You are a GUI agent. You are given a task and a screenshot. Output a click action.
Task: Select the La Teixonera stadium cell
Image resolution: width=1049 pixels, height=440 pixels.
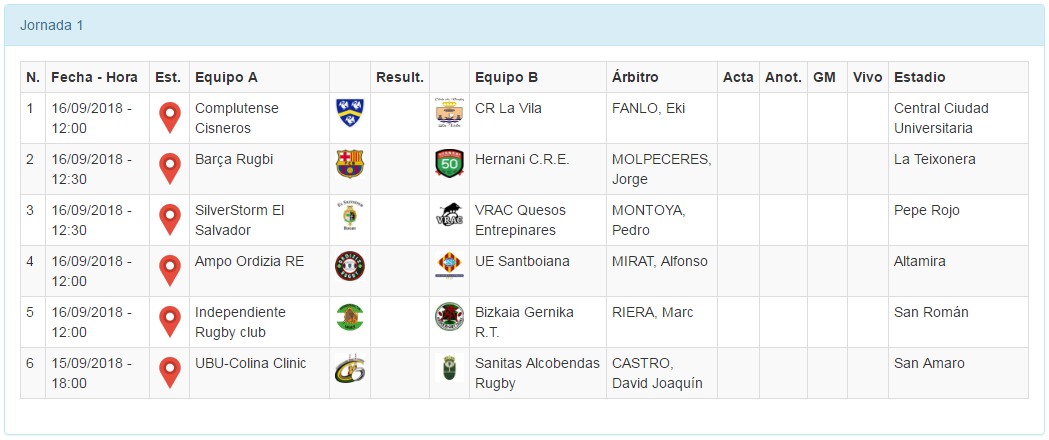(x=935, y=159)
